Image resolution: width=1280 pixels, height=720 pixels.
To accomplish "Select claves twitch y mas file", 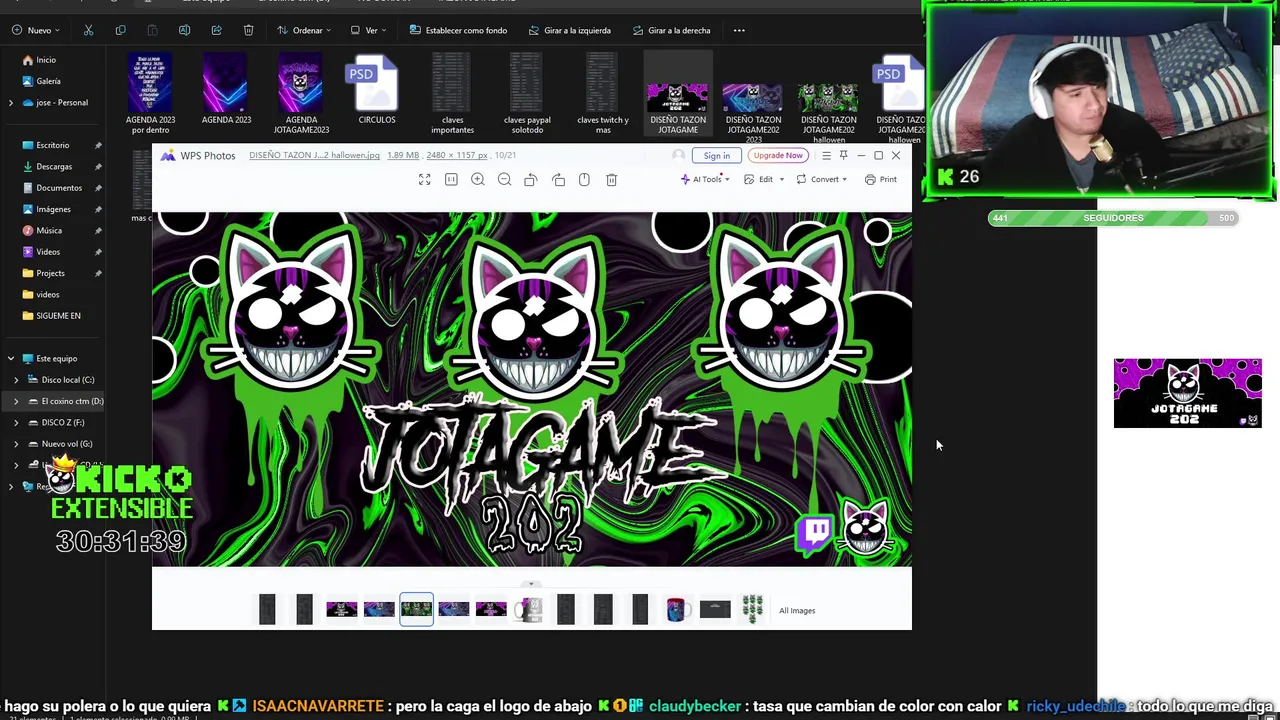I will [x=603, y=93].
